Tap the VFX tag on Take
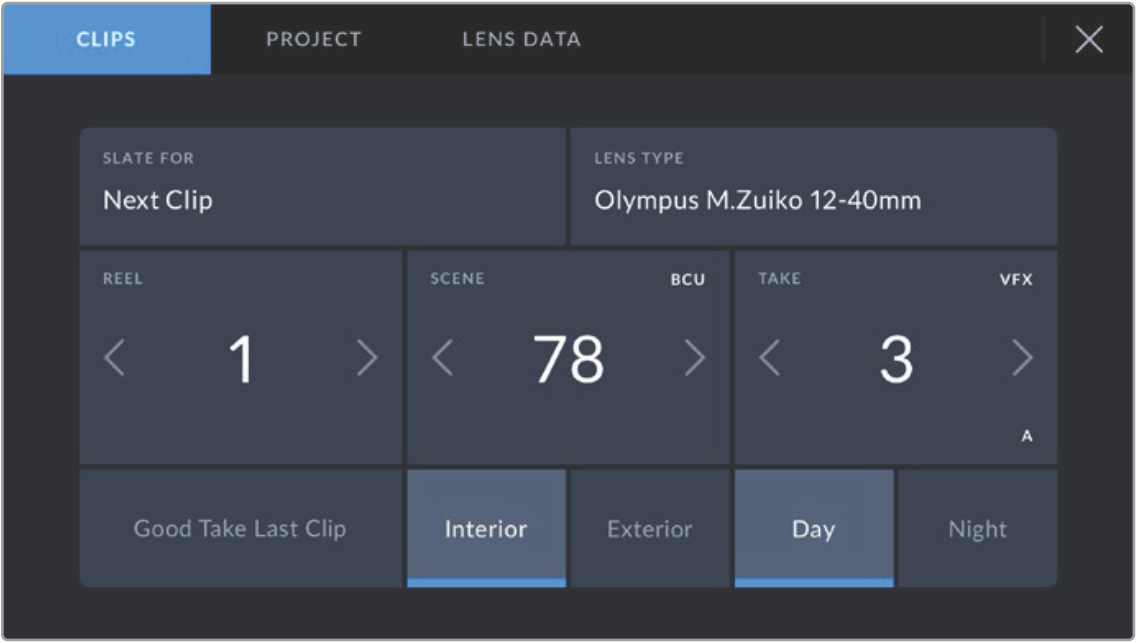 [x=1016, y=280]
